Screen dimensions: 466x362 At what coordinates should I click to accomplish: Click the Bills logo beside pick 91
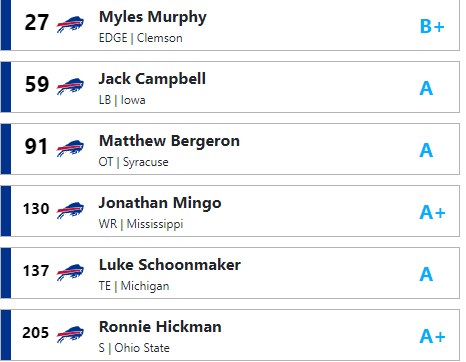point(70,148)
